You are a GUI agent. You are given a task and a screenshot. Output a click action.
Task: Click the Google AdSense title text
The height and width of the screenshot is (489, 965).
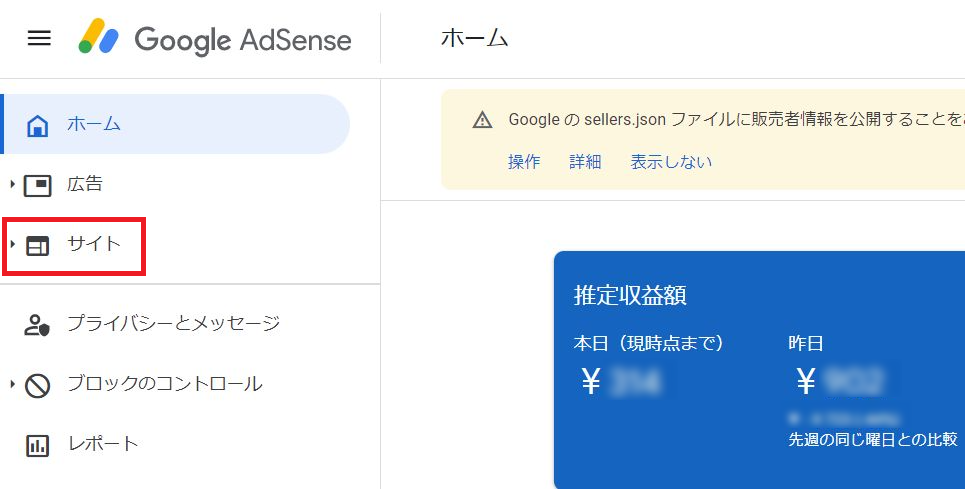tap(242, 41)
